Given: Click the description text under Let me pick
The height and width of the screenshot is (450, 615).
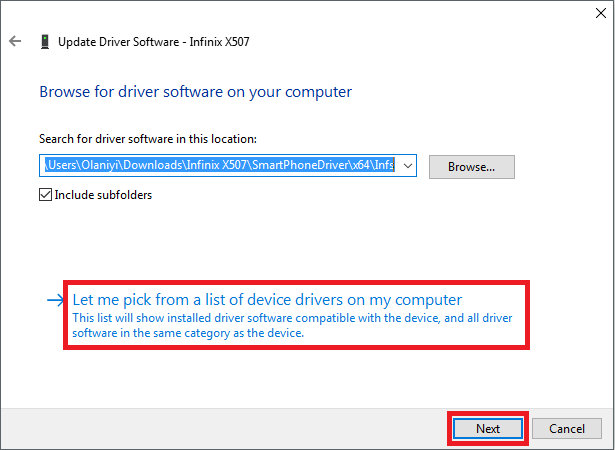Looking at the screenshot, I should (x=292, y=326).
